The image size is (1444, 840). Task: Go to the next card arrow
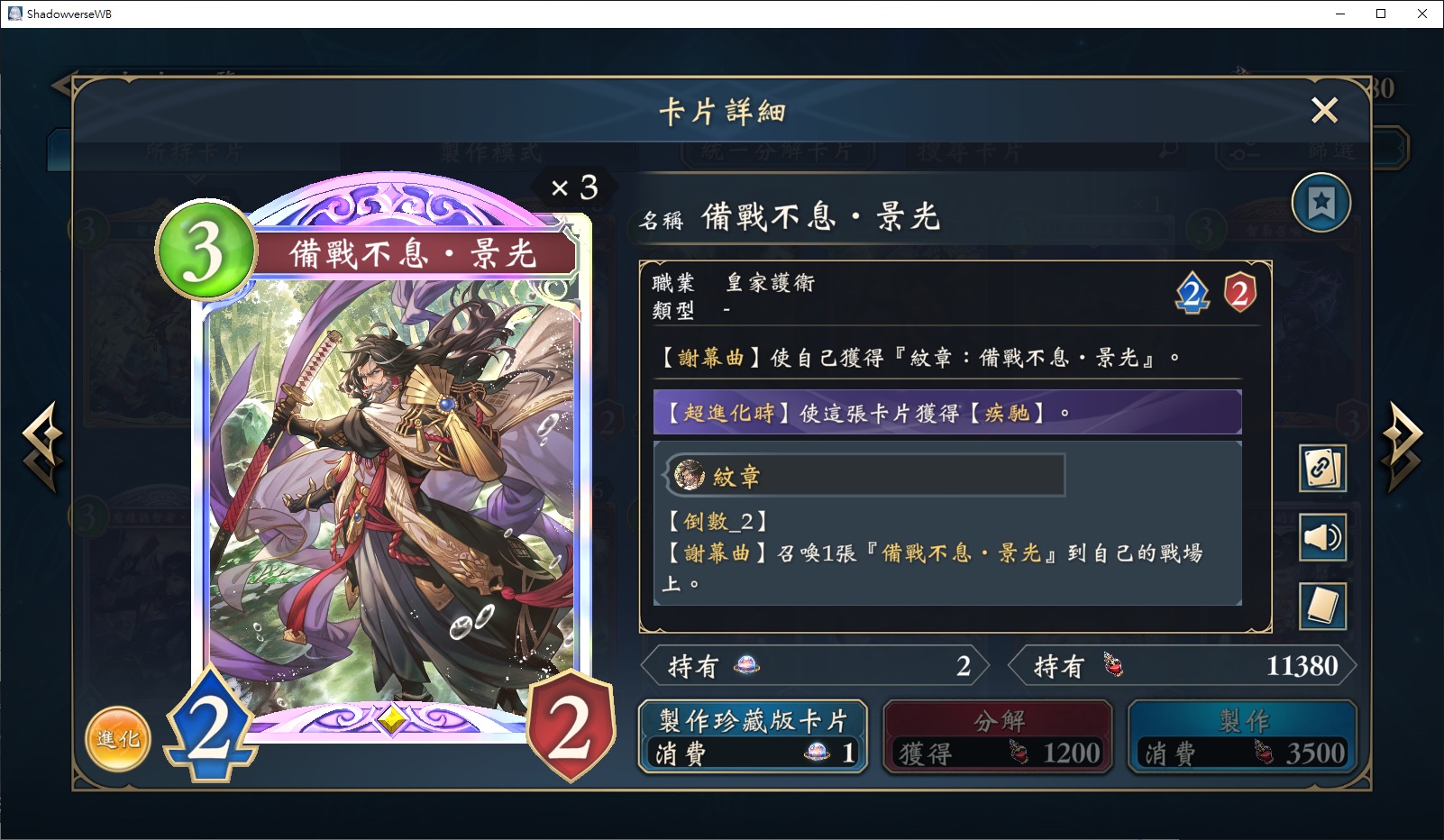tap(1402, 447)
